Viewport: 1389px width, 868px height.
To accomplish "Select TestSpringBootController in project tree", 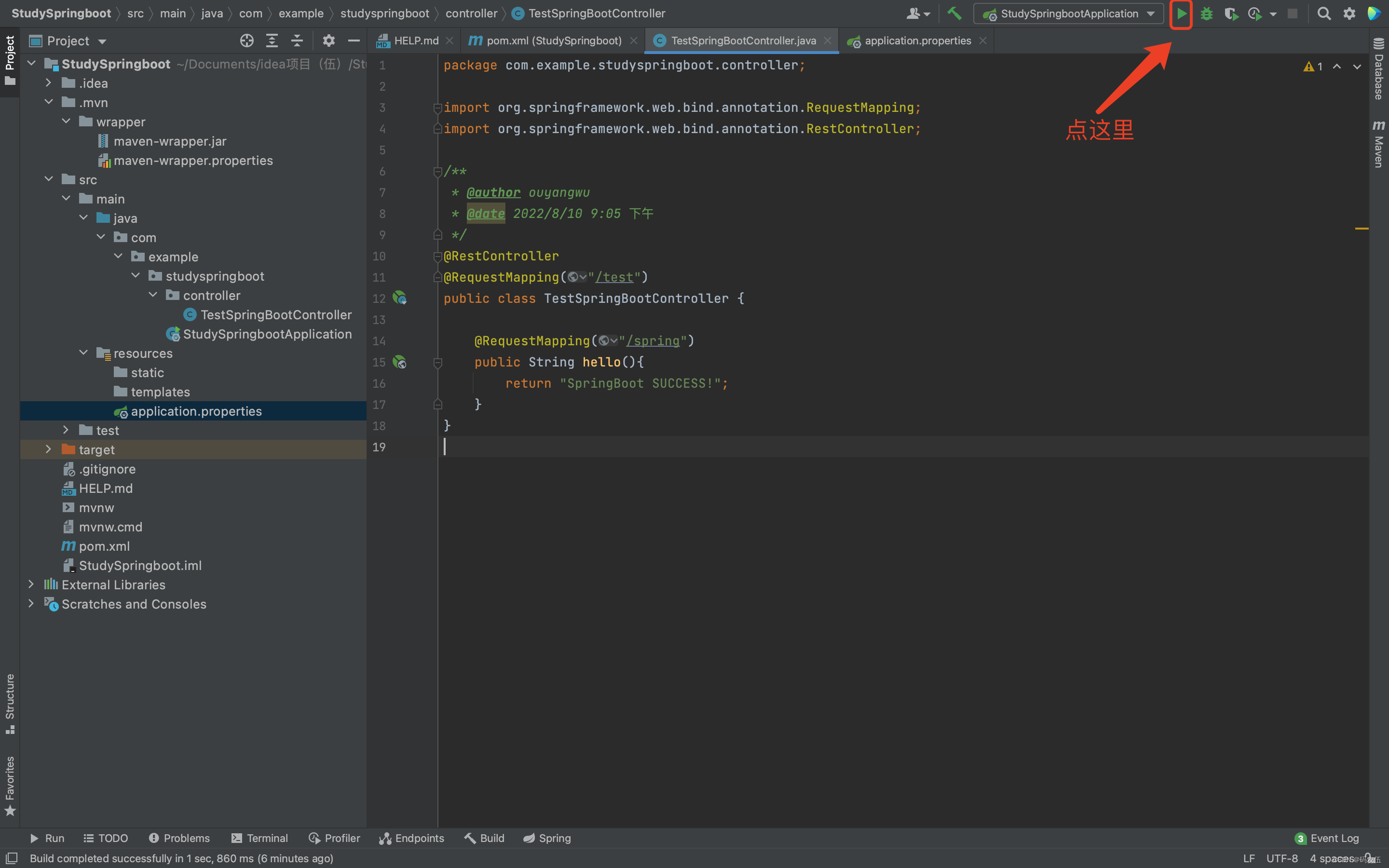I will (275, 314).
